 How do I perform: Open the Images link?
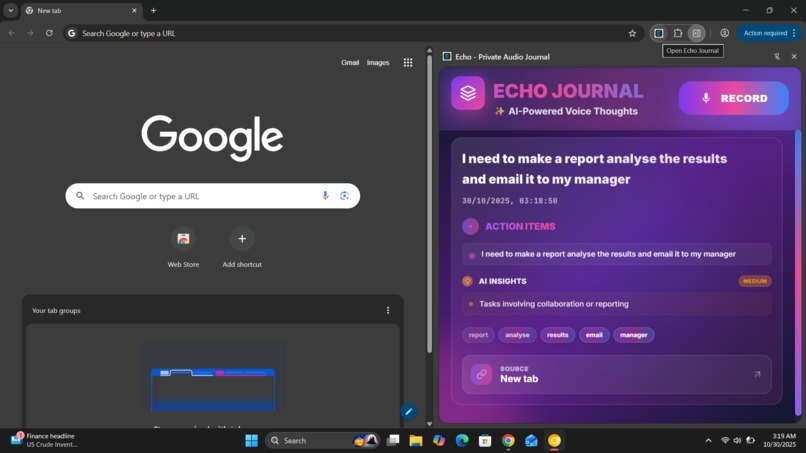click(378, 63)
